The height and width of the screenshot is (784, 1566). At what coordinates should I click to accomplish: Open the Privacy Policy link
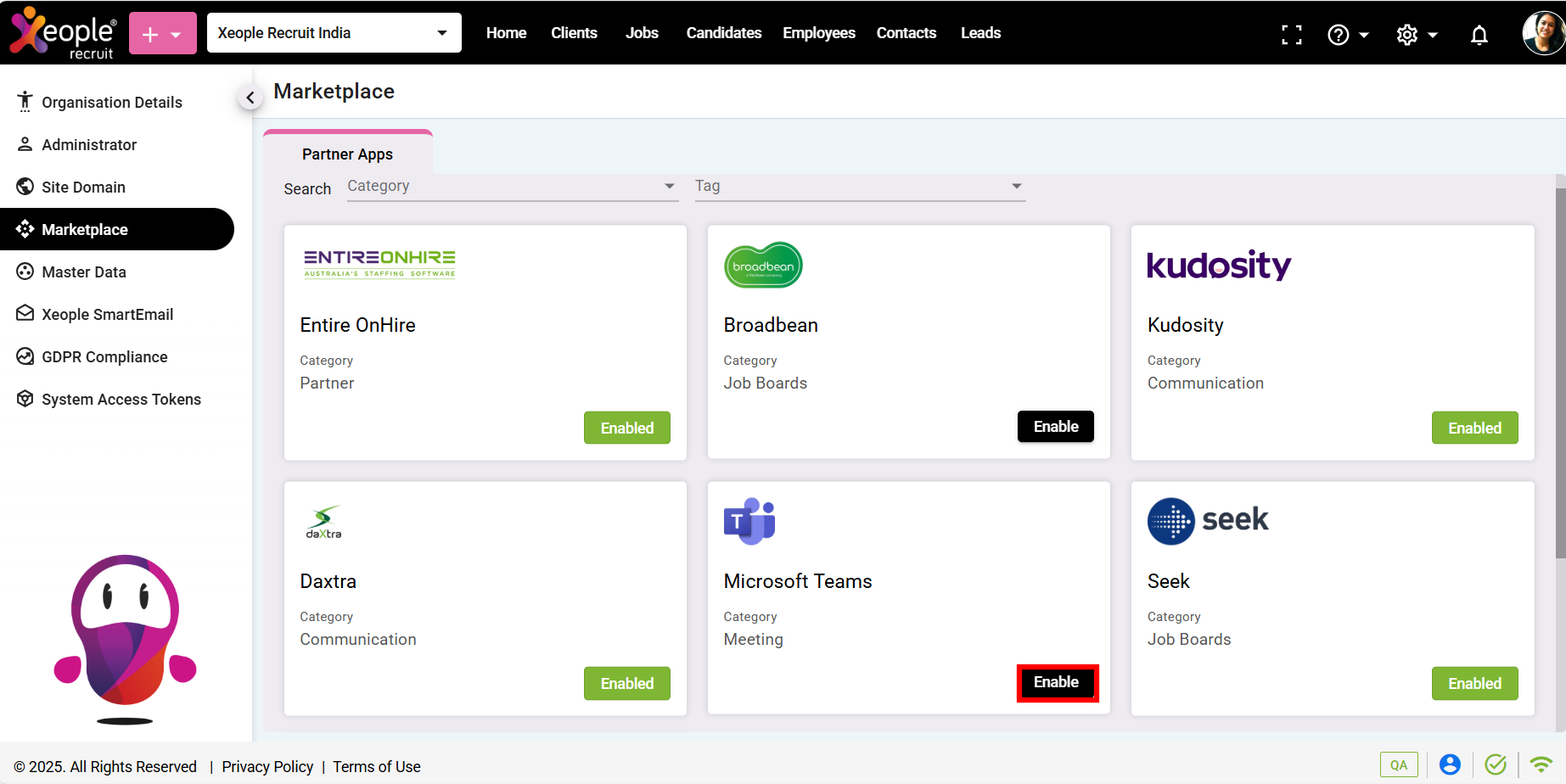pyautogui.click(x=267, y=767)
